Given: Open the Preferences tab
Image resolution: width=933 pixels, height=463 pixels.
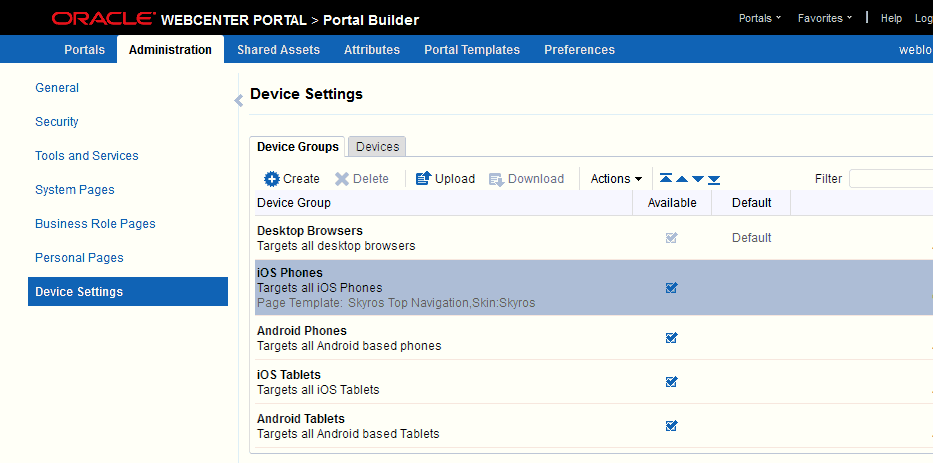Looking at the screenshot, I should click(580, 50).
